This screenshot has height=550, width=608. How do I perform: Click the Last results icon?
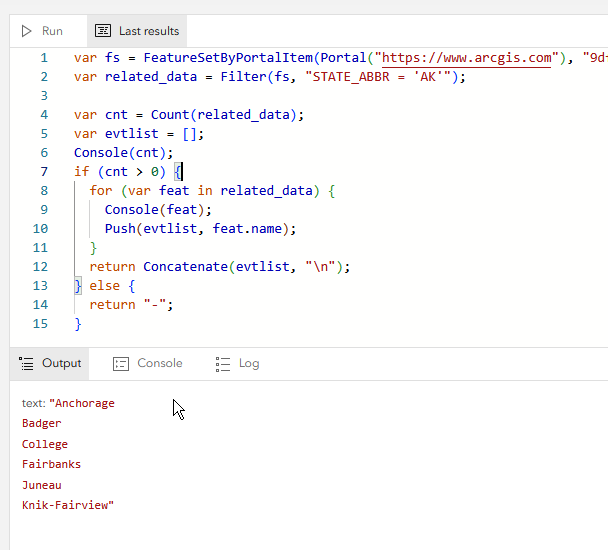[103, 31]
